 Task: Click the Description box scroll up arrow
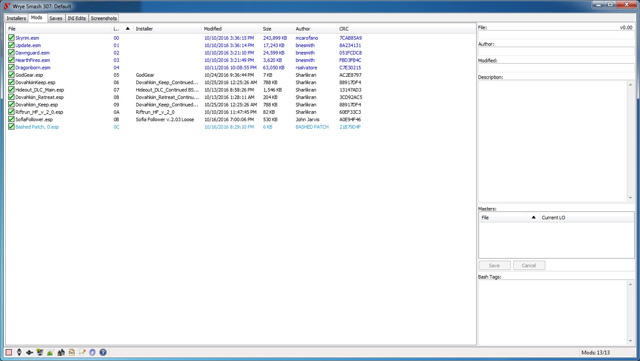(631, 85)
